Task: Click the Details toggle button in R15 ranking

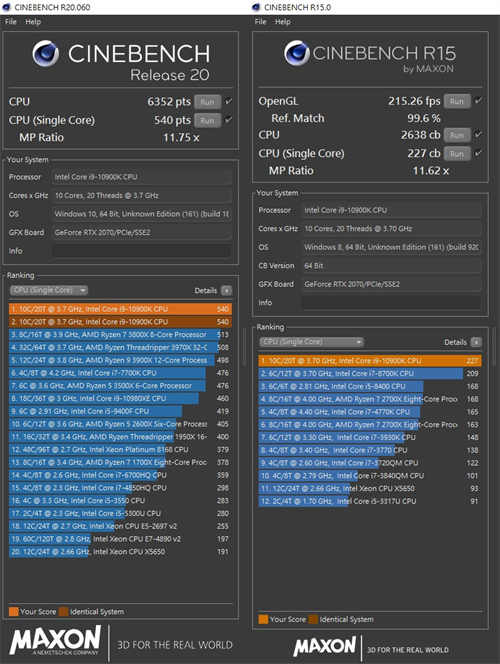Action: pos(476,342)
